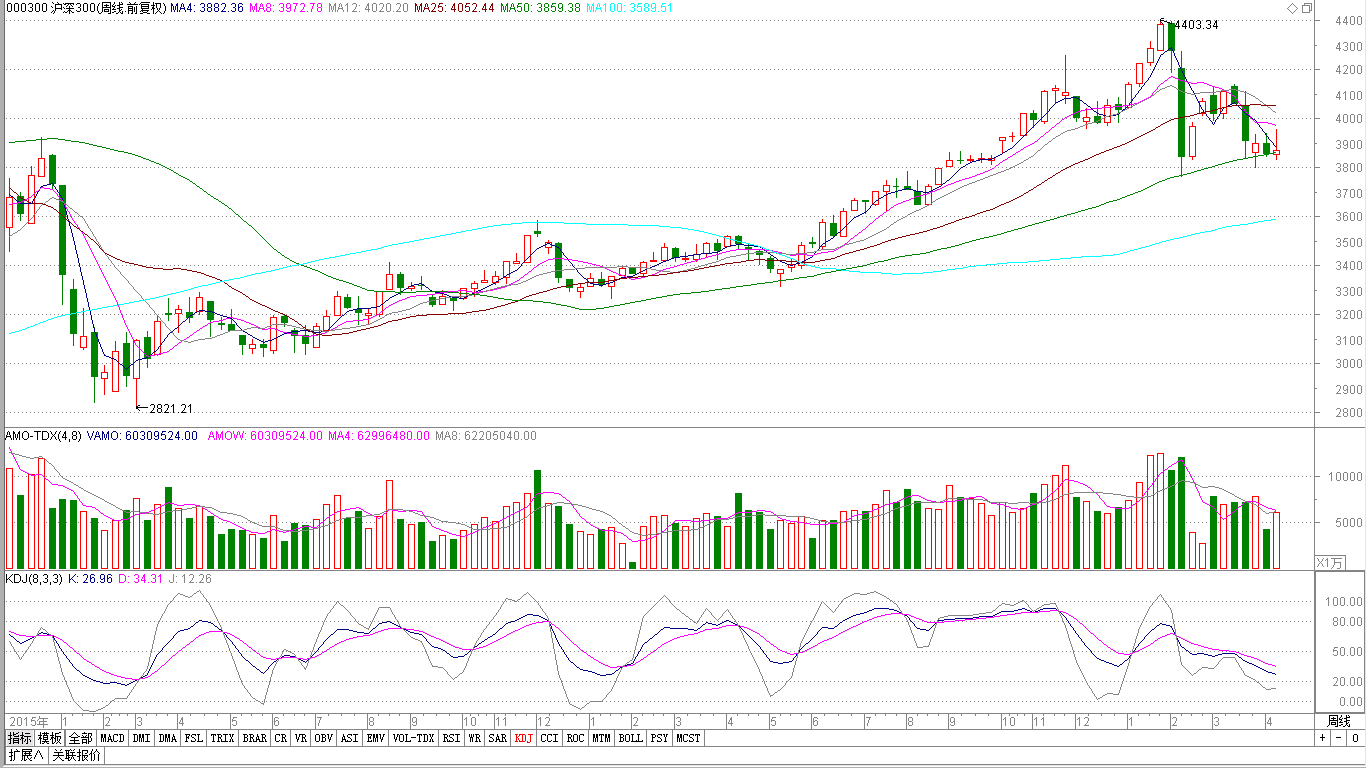Select the ASI indicator
The height and width of the screenshot is (768, 1366).
pyautogui.click(x=349, y=738)
